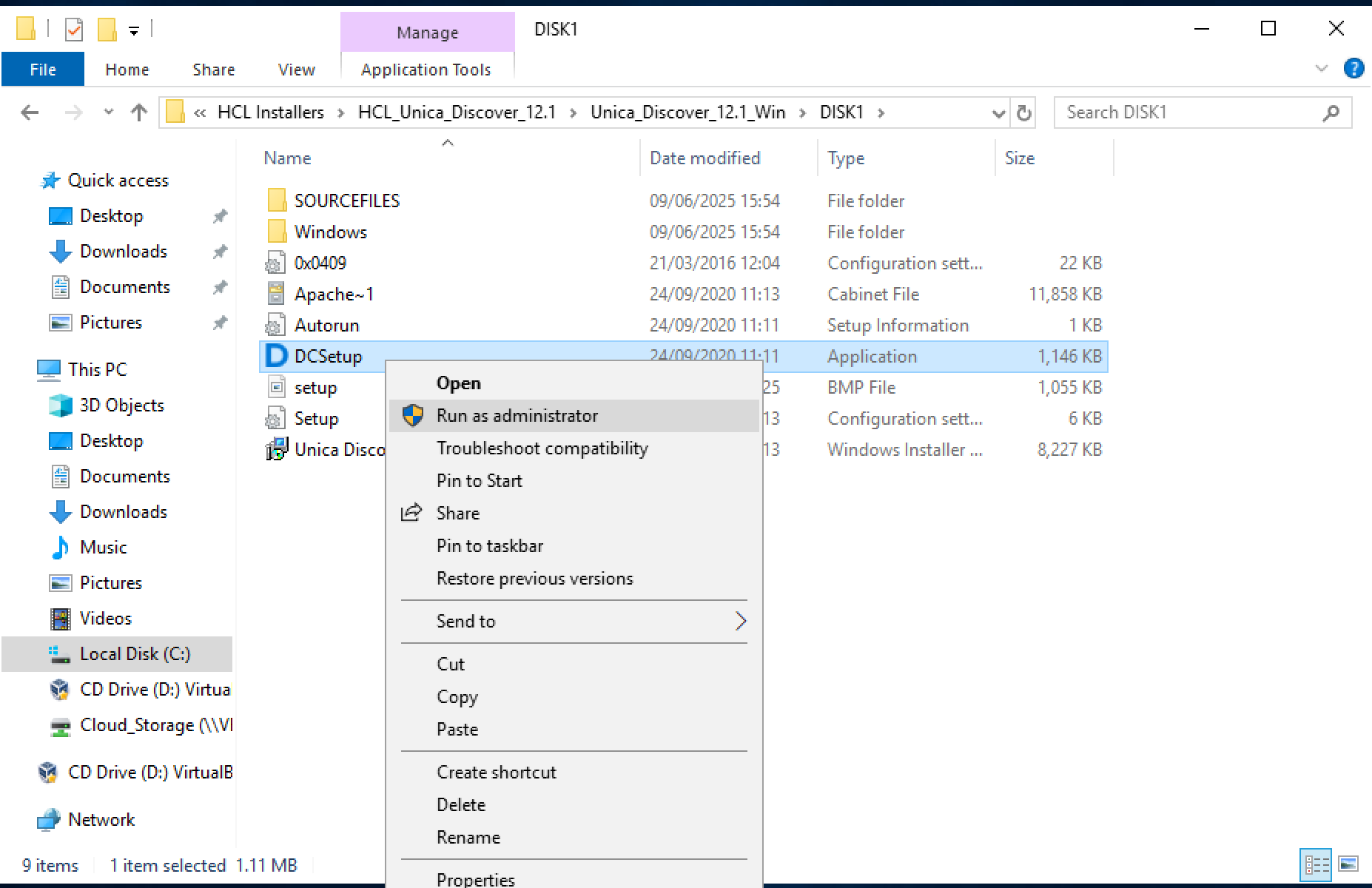
Task: Choose Delete from the context menu
Action: [x=574, y=805]
